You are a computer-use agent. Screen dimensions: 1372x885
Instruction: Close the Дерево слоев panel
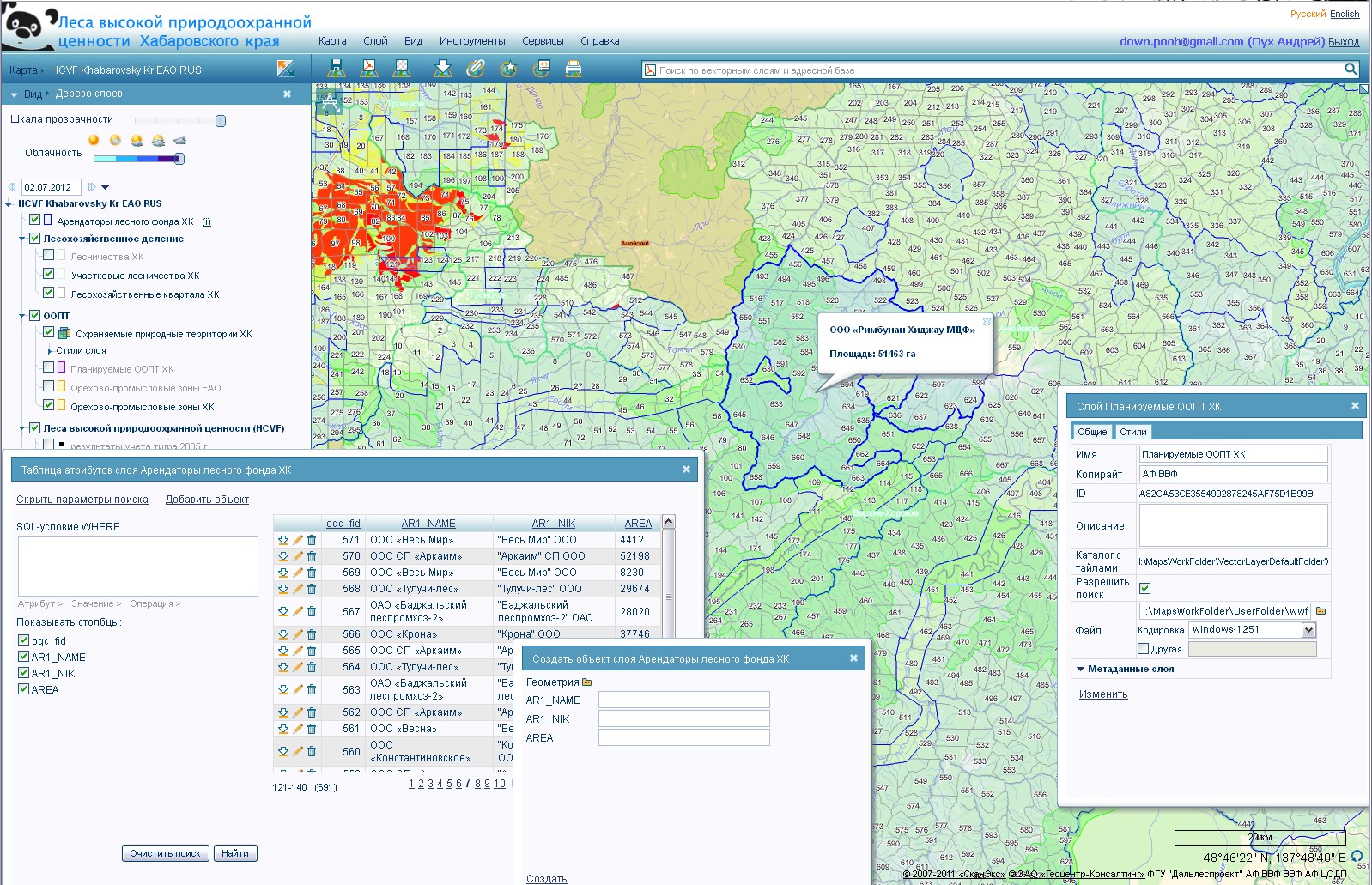pyautogui.click(x=287, y=94)
